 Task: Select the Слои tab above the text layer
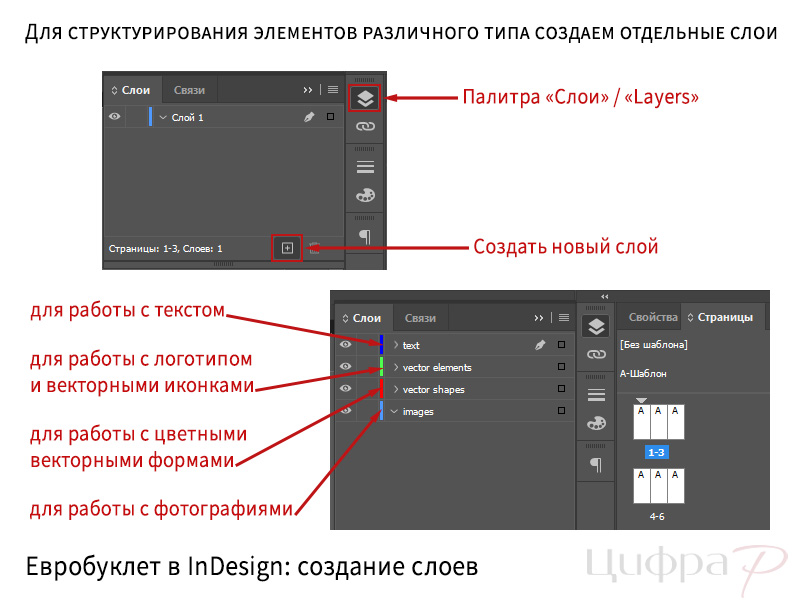tap(365, 318)
